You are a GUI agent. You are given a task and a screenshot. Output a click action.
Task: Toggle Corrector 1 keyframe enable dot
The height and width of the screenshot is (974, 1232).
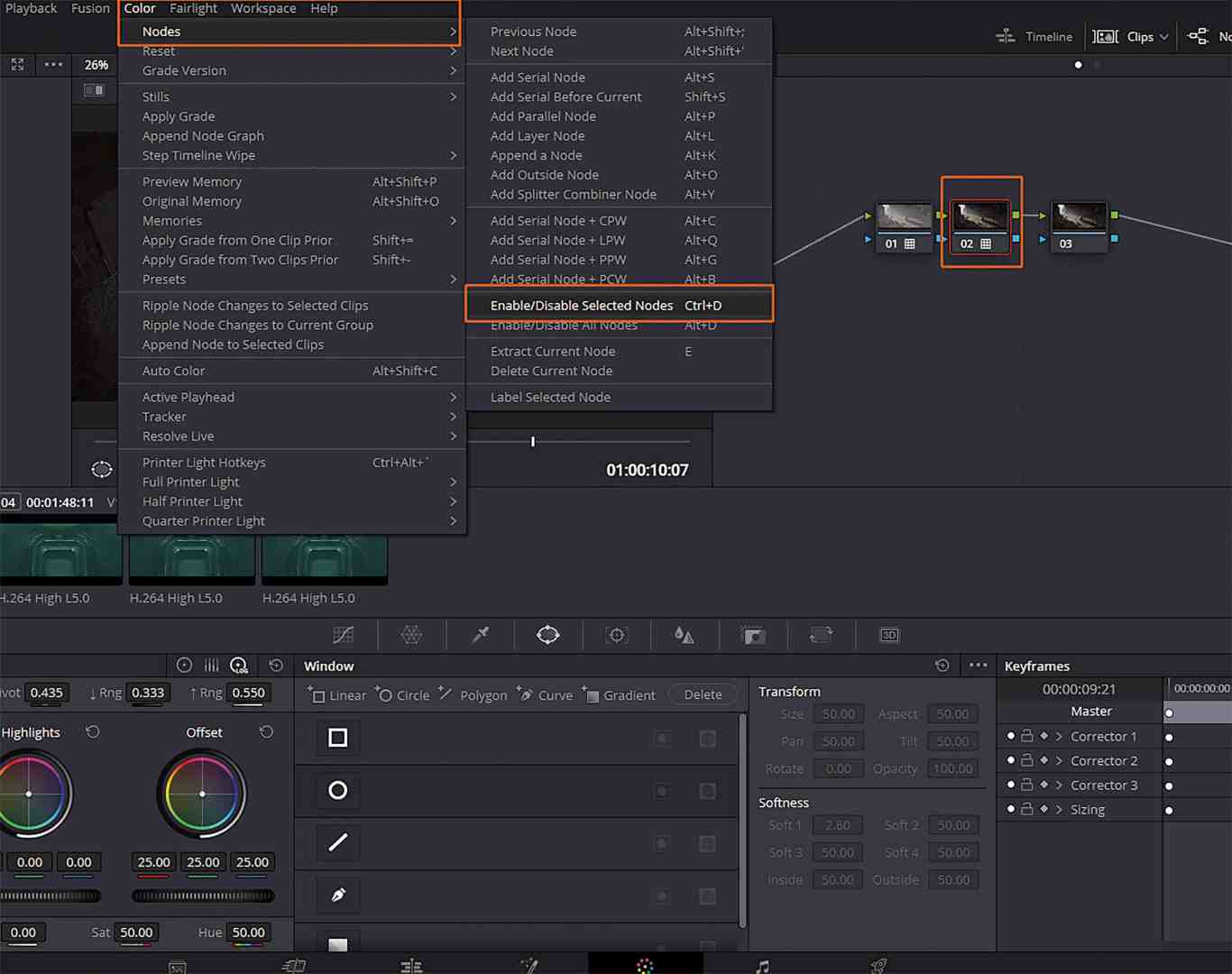[x=1010, y=736]
